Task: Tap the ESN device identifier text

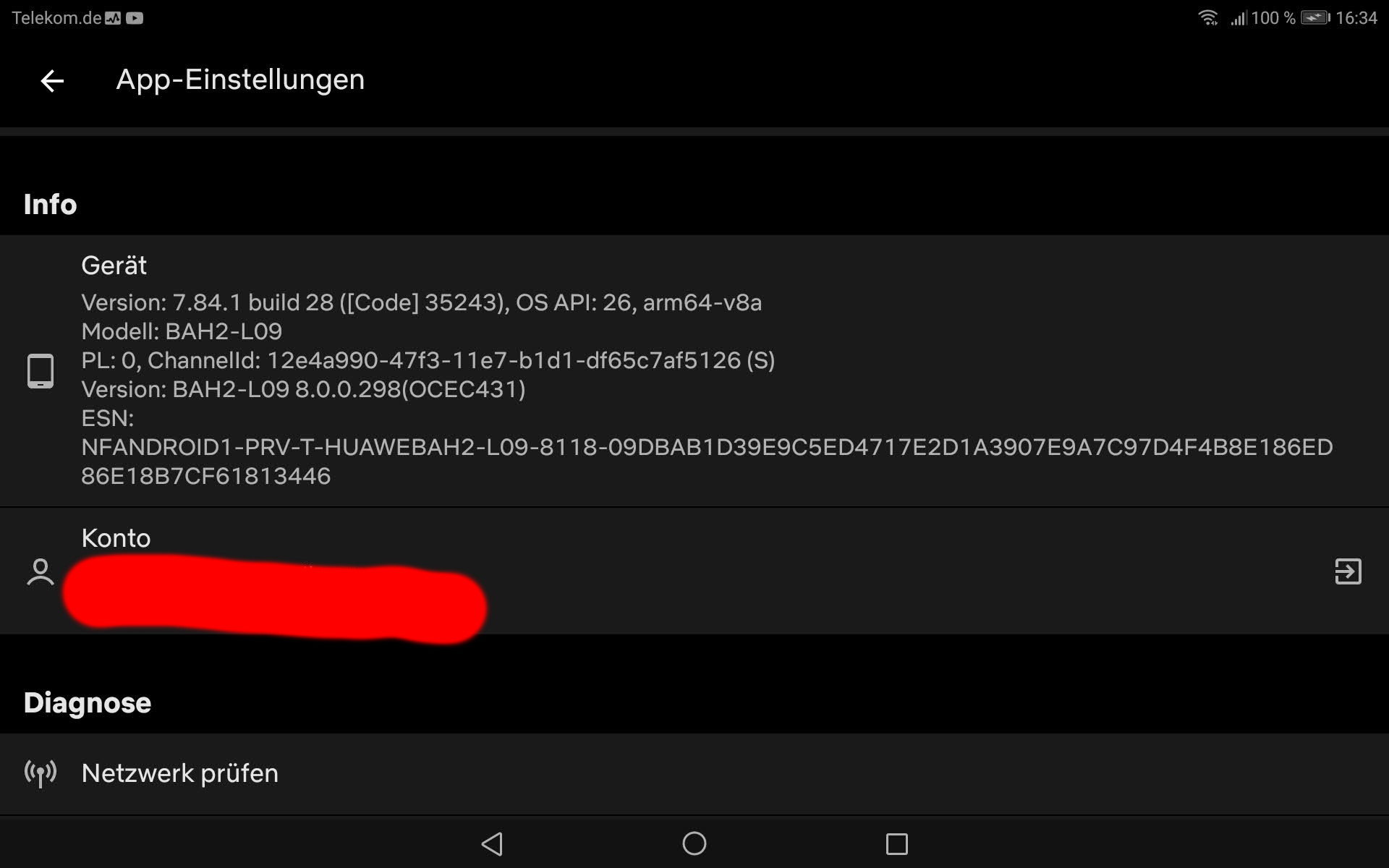Action: [x=707, y=447]
